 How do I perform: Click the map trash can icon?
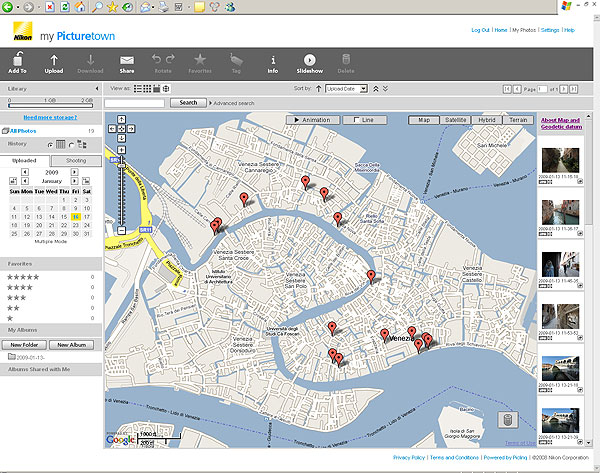507,419
